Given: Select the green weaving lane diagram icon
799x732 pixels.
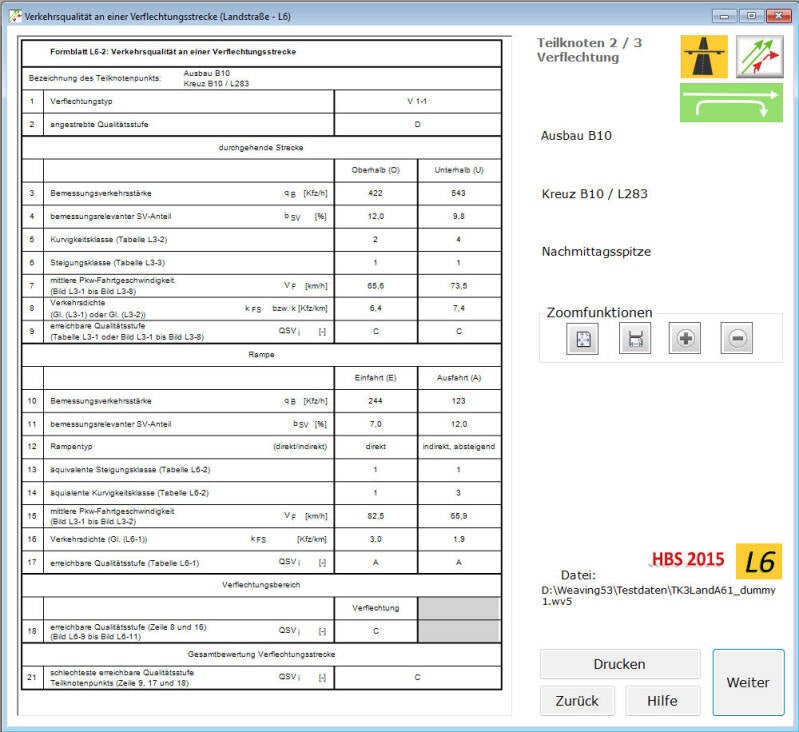Looking at the screenshot, I should [731, 102].
